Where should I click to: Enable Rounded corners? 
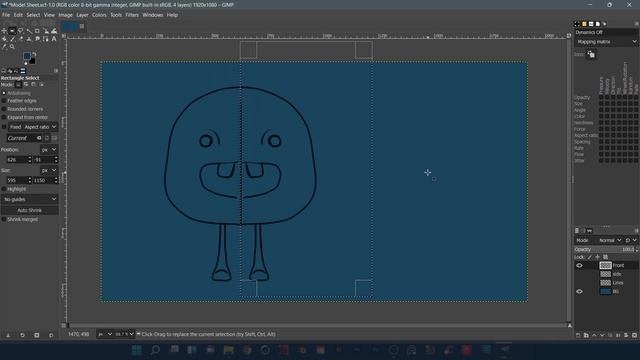tap(4, 109)
